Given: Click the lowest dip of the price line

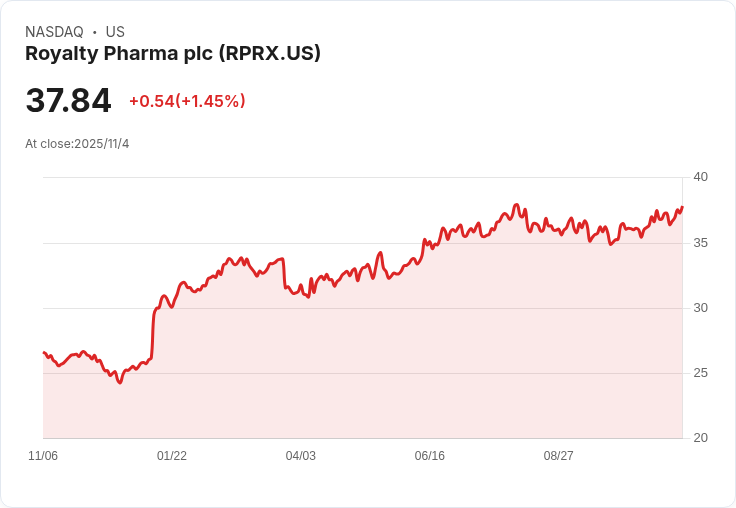Looking at the screenshot, I should (120, 382).
